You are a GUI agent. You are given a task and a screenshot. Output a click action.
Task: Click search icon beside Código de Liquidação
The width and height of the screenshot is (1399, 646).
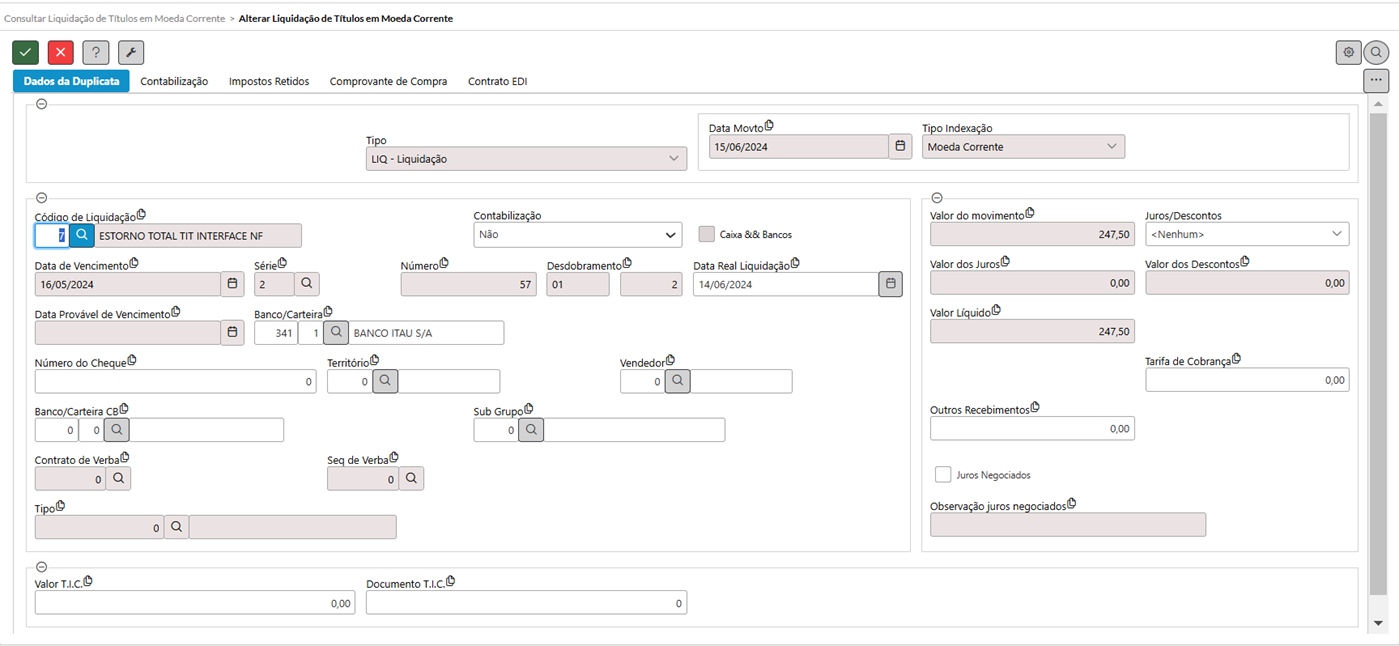pyautogui.click(x=81, y=235)
